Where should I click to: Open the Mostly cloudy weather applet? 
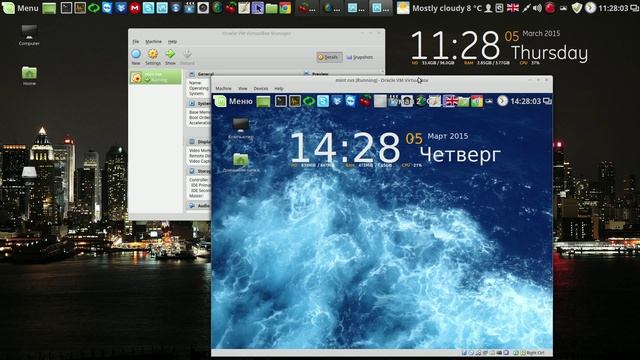coord(439,8)
